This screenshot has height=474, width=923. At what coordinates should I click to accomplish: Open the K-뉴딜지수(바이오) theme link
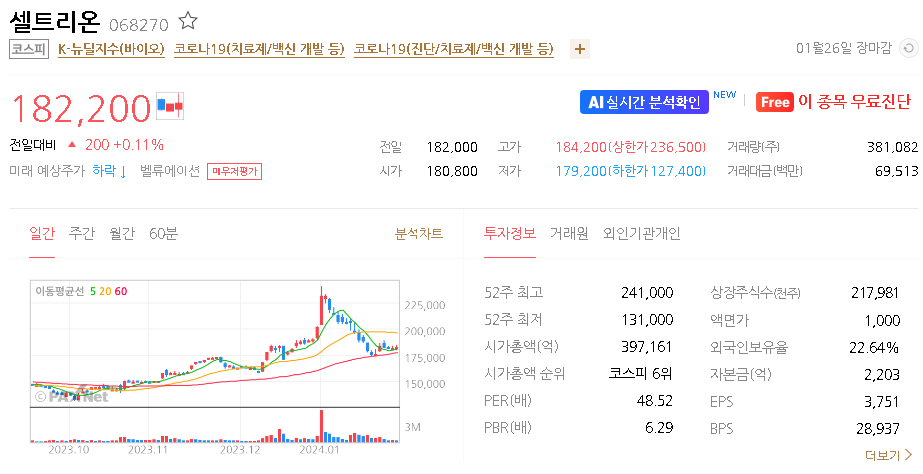tap(111, 48)
